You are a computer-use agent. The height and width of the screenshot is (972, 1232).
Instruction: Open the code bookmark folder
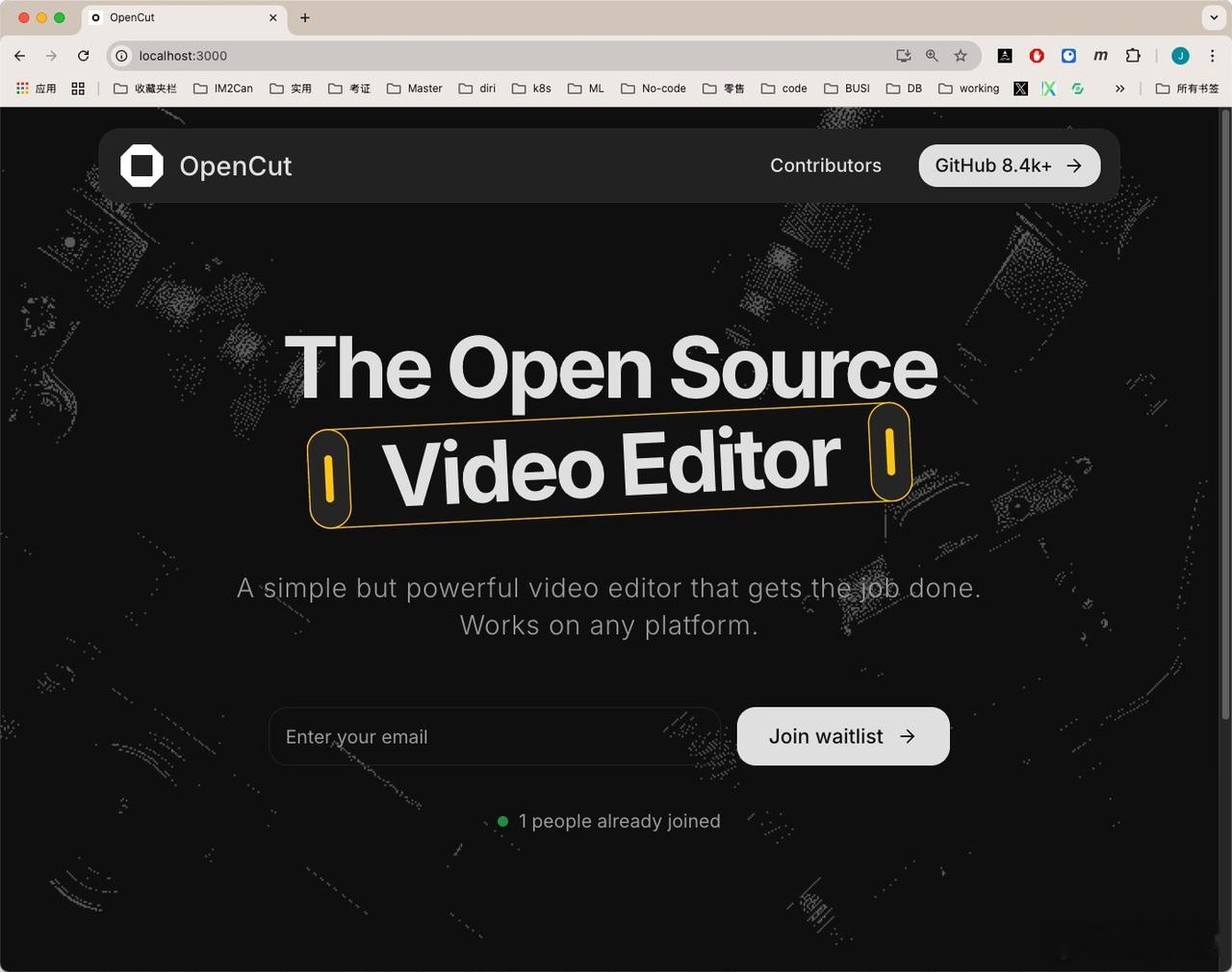point(784,89)
